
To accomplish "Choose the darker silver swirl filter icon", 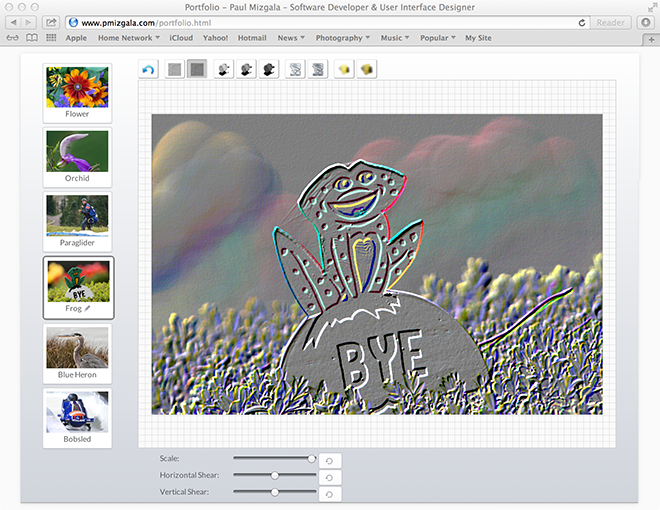I will [318, 69].
